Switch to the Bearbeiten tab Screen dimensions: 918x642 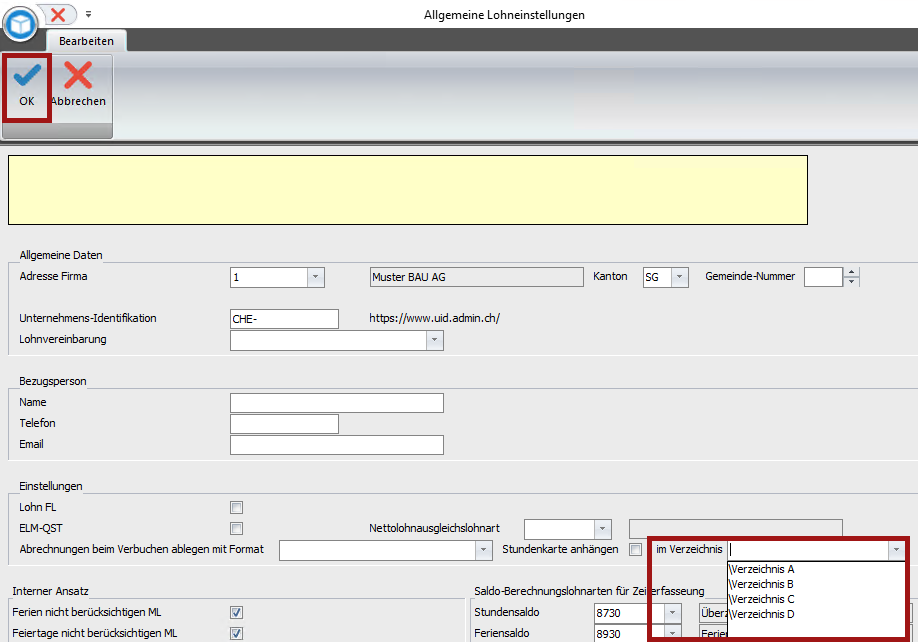coord(86,41)
